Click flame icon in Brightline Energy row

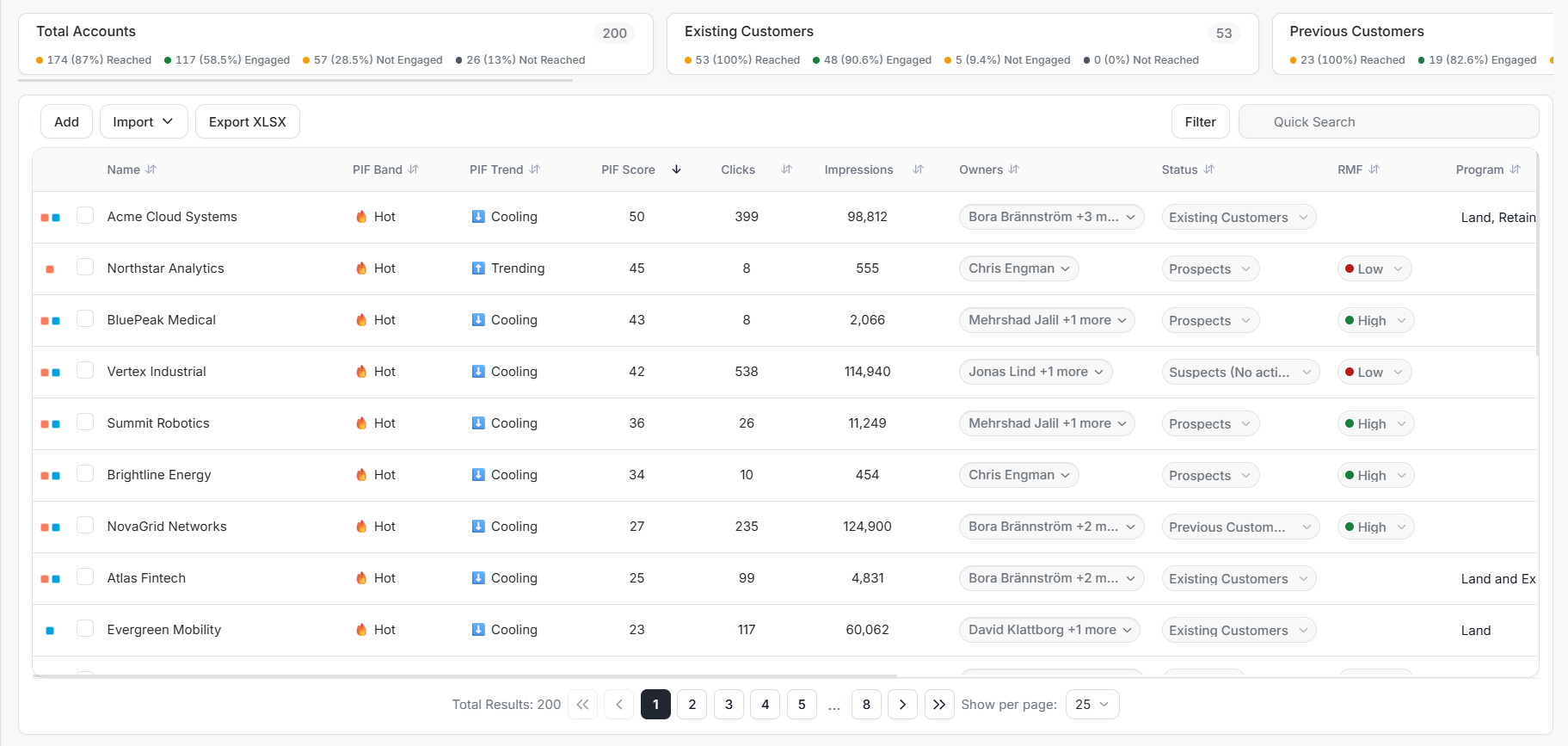coord(361,475)
